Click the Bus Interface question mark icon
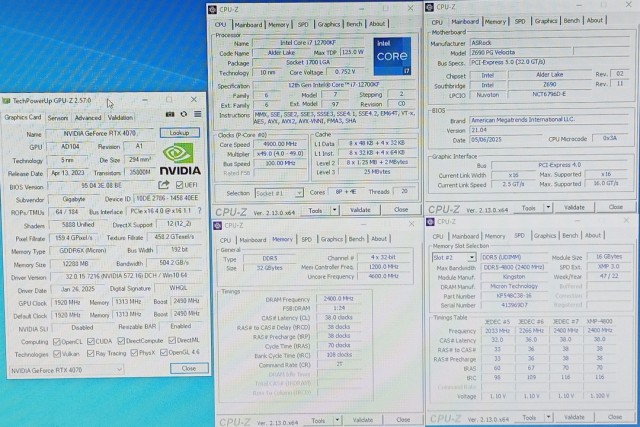The width and height of the screenshot is (640, 427). click(200, 211)
